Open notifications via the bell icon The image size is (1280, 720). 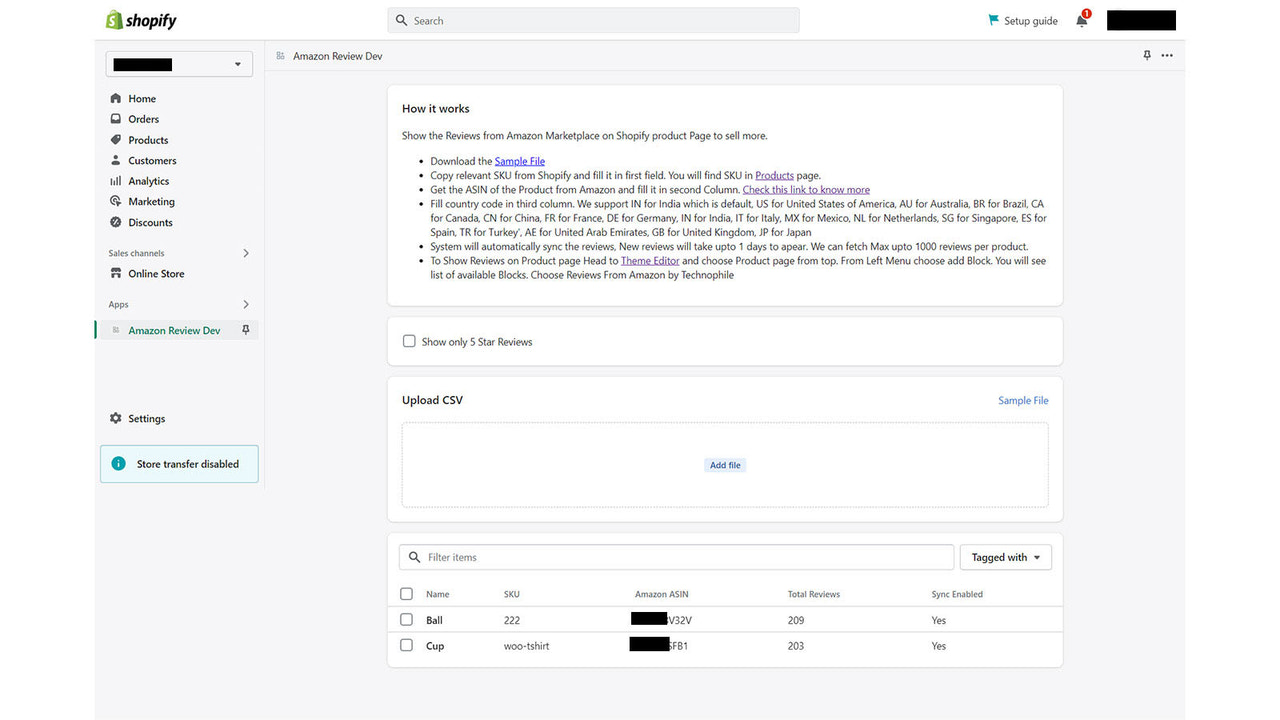(x=1081, y=20)
